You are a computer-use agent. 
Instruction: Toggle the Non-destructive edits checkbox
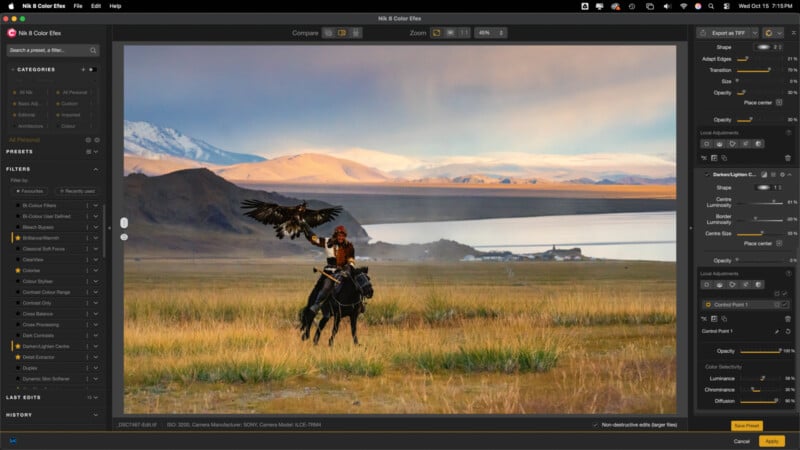594,425
